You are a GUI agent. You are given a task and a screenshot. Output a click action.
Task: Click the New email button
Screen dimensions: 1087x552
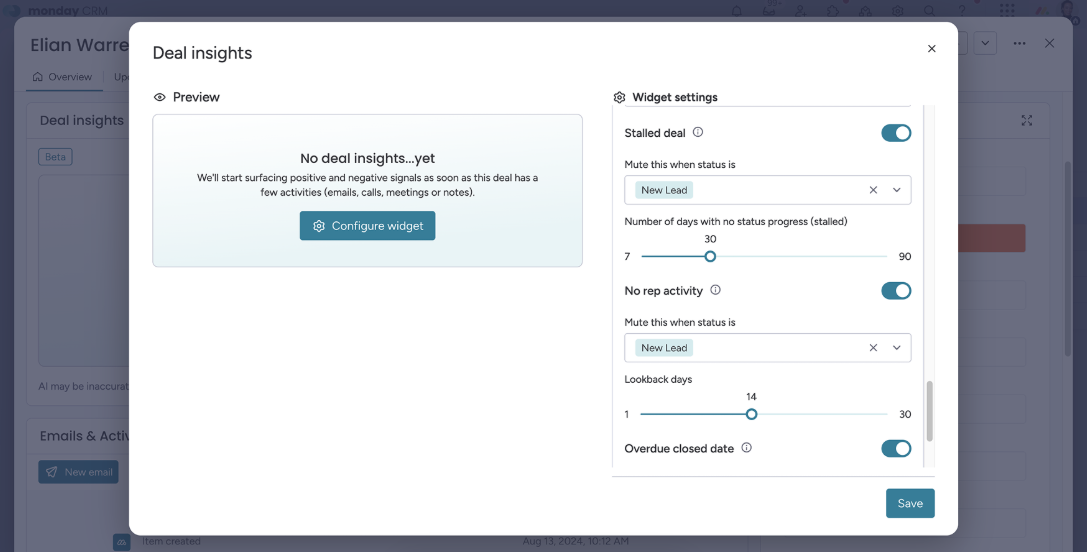(x=78, y=472)
